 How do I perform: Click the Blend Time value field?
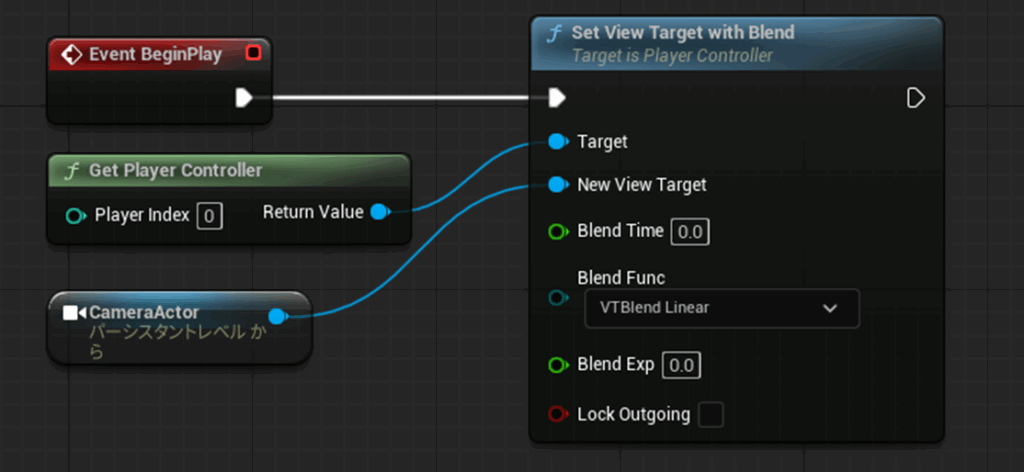(690, 232)
